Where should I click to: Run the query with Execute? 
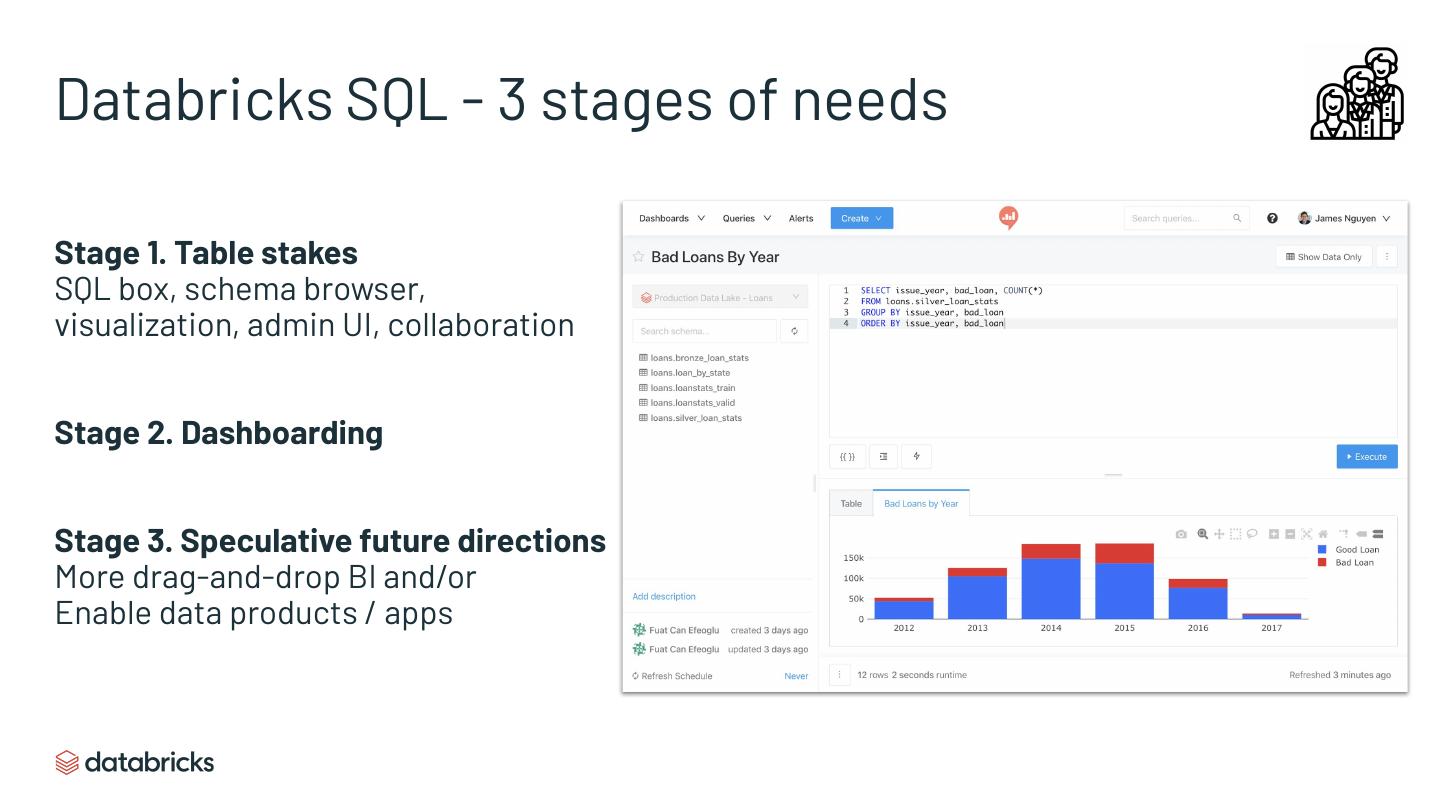[x=1367, y=457]
